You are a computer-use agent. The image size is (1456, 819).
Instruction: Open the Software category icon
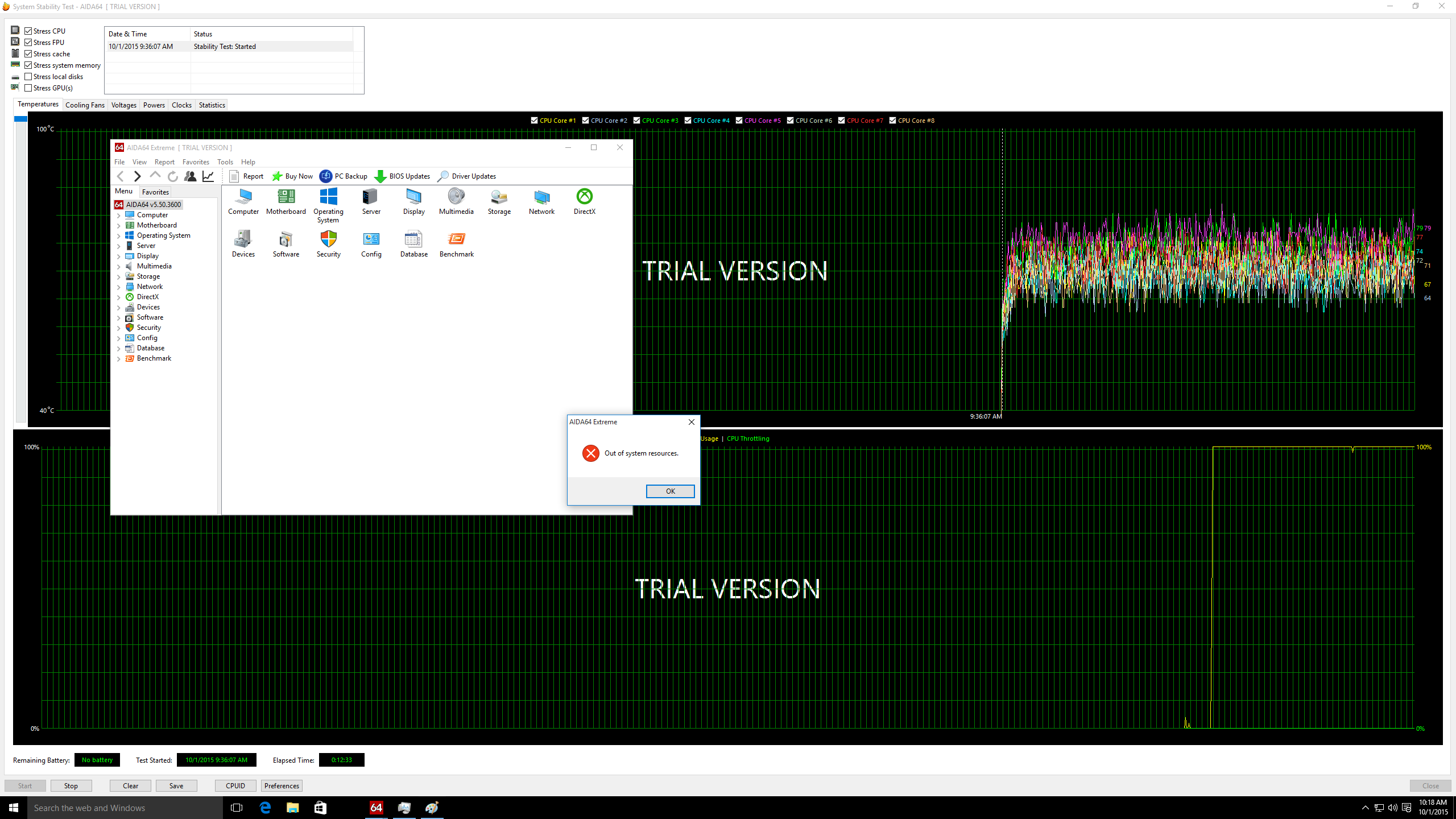[x=286, y=245]
